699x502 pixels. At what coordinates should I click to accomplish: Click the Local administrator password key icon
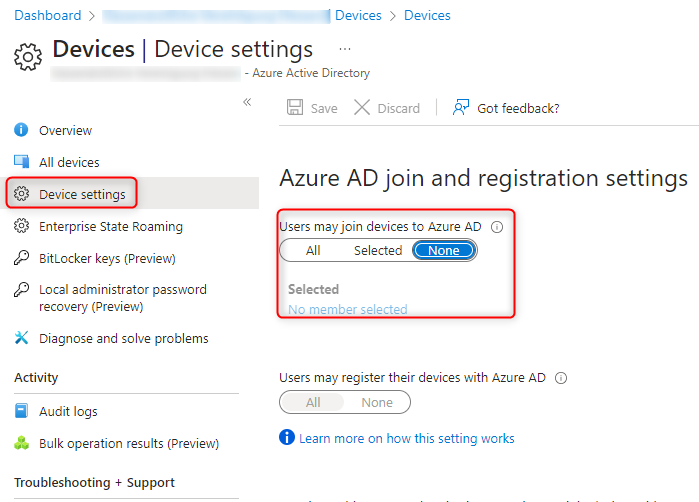click(x=21, y=290)
